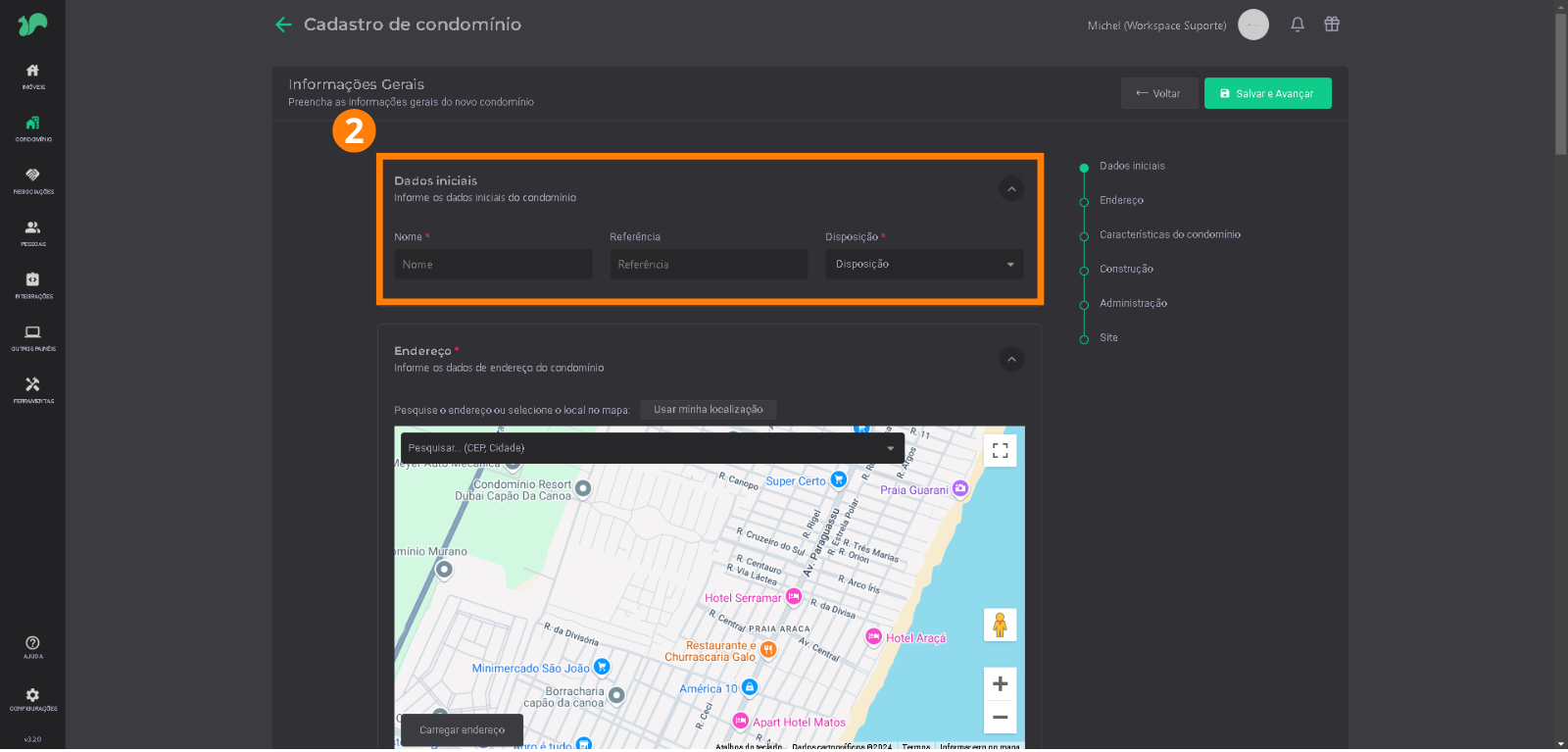Click the Hotel Serramar map marker
The height and width of the screenshot is (752, 1568).
click(794, 596)
